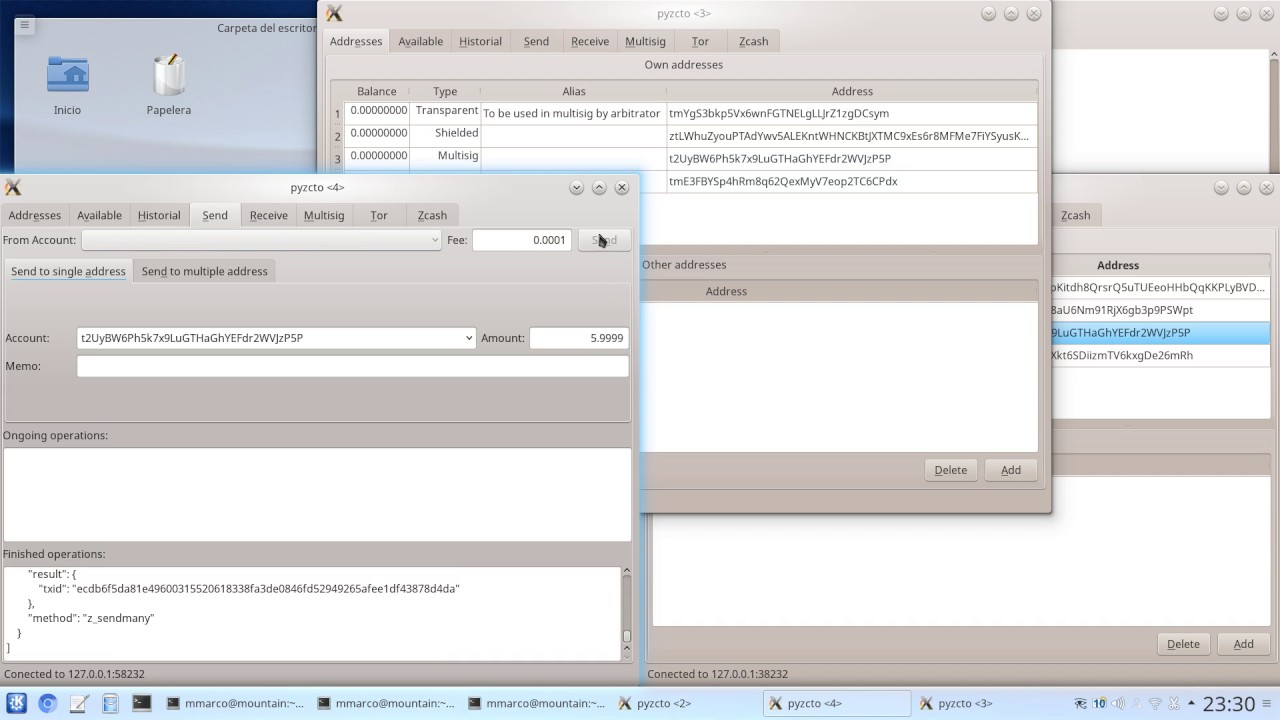
Task: Open the Historial tab in pyzcto <3>
Action: (480, 41)
